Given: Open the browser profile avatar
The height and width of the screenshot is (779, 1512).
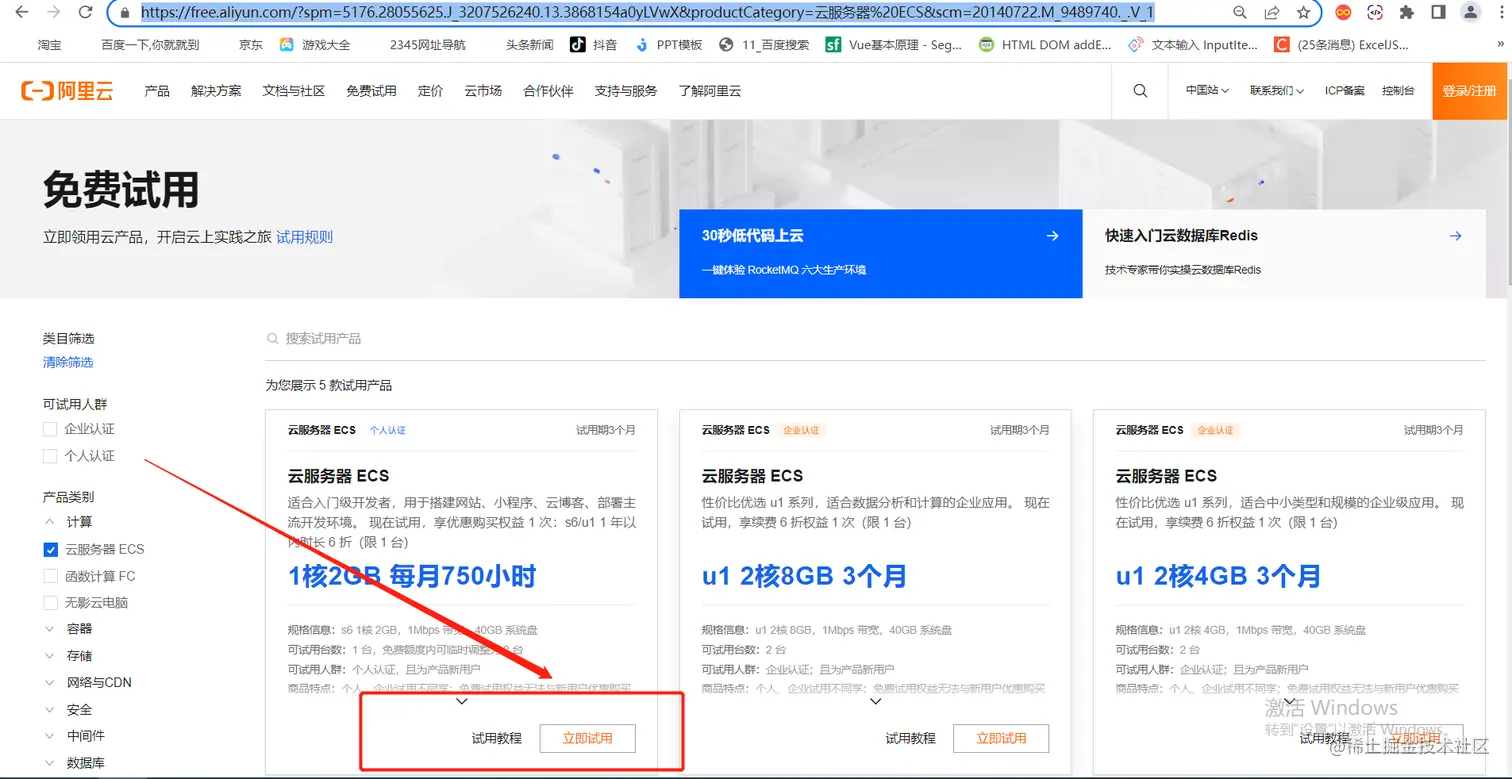Looking at the screenshot, I should (1470, 13).
